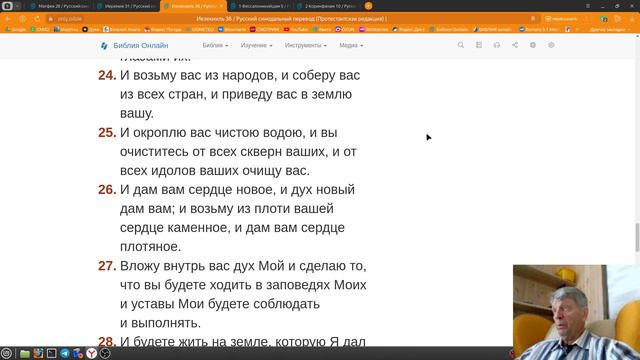The image size is (640, 360).
Task: Click the parallel view icon in header
Action: [x=479, y=45]
